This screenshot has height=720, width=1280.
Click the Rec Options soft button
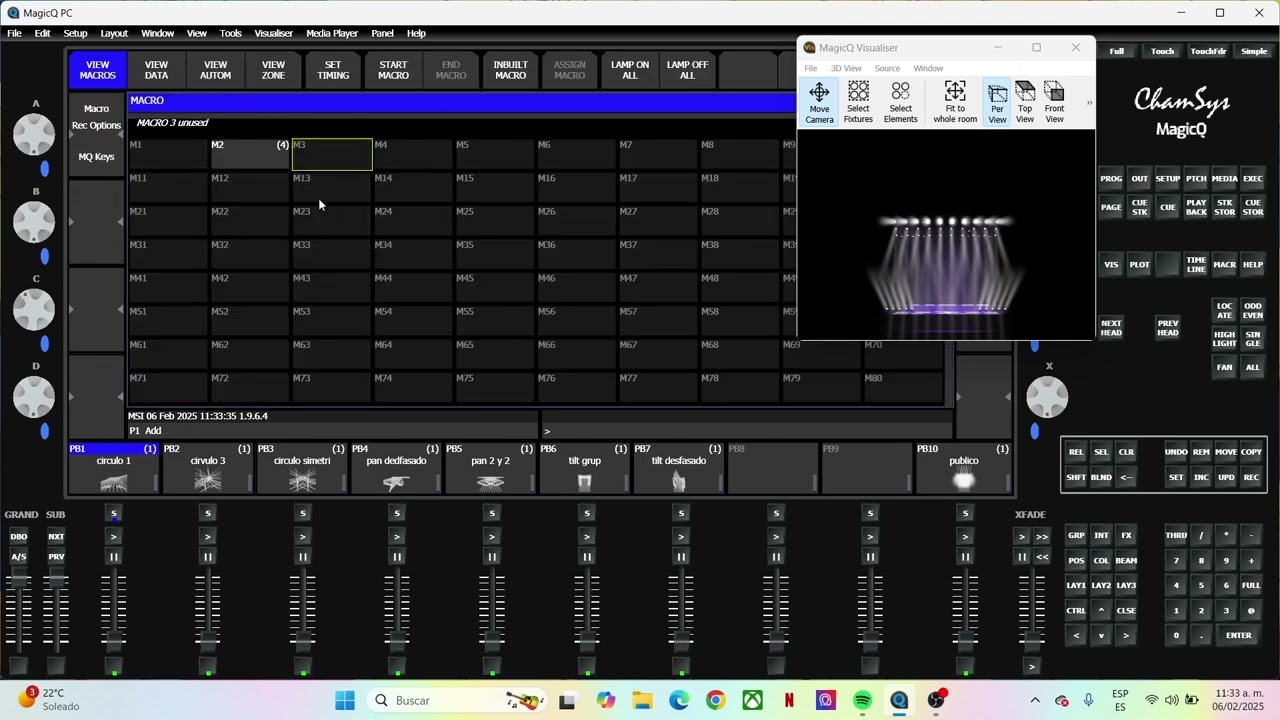[x=96, y=125]
